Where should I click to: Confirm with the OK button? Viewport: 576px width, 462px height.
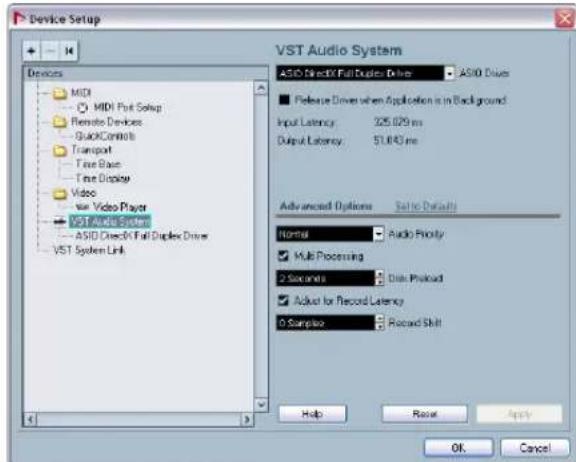(x=458, y=448)
